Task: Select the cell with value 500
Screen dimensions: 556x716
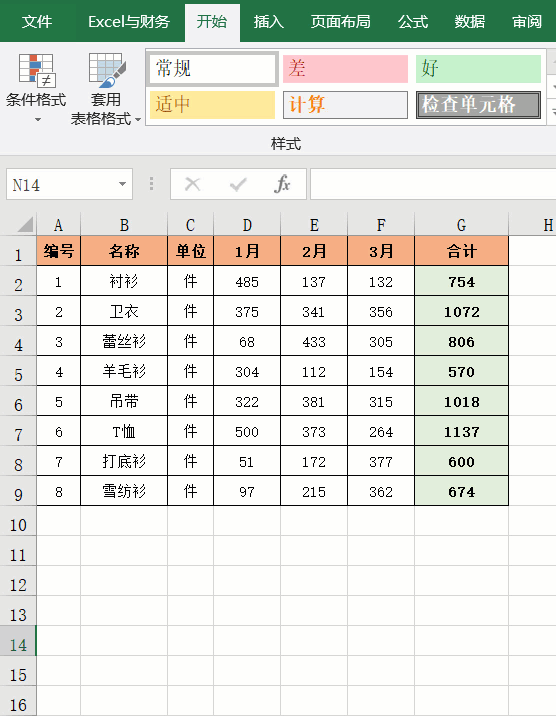Action: tap(247, 431)
